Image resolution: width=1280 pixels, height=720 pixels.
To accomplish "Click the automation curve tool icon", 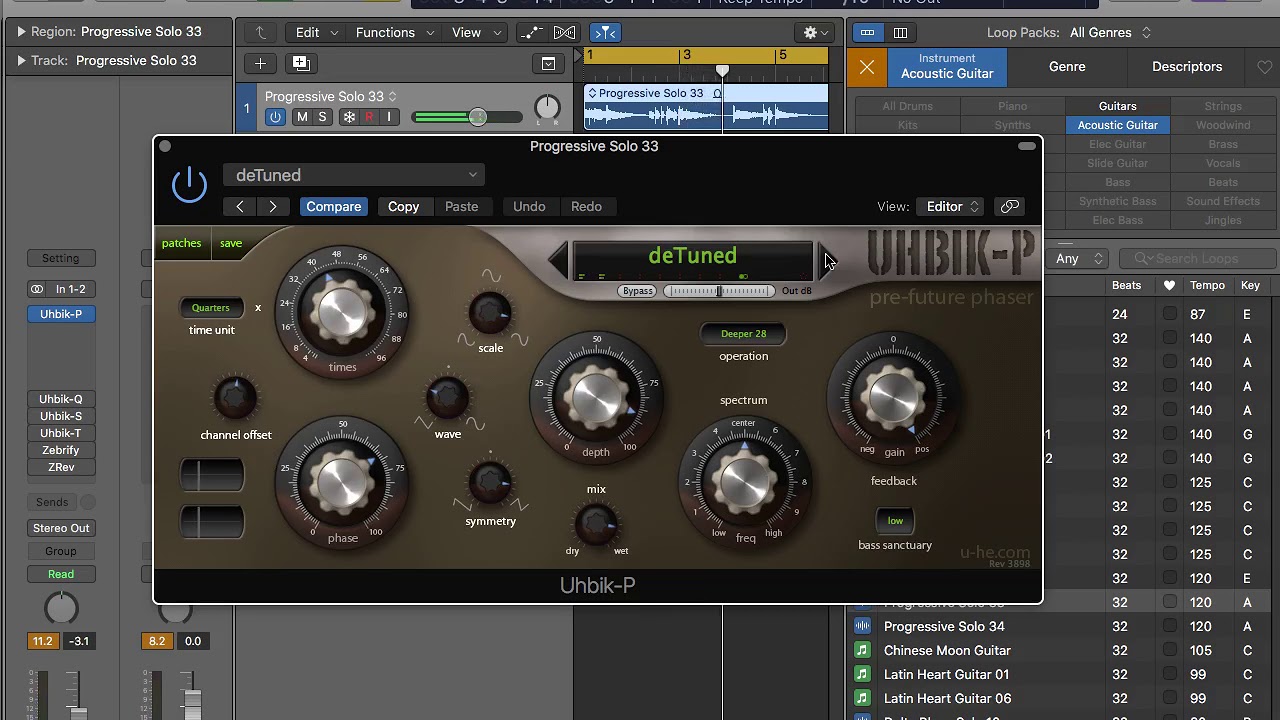I will (x=532, y=32).
